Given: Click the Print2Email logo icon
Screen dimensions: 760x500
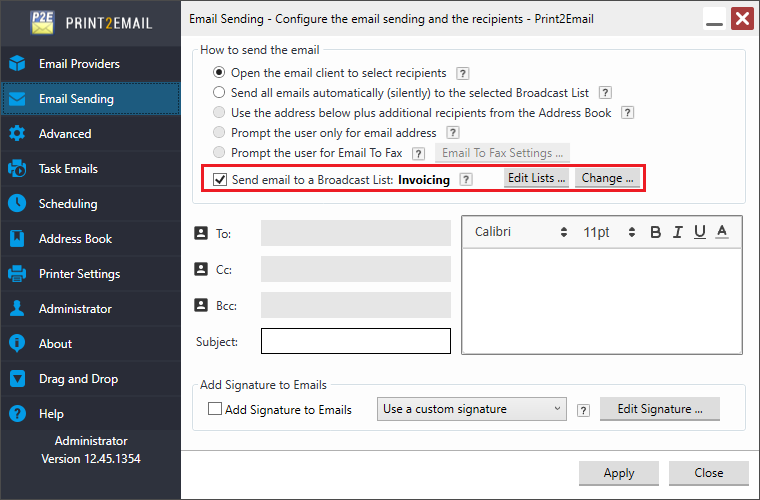Looking at the screenshot, I should 43,23.
